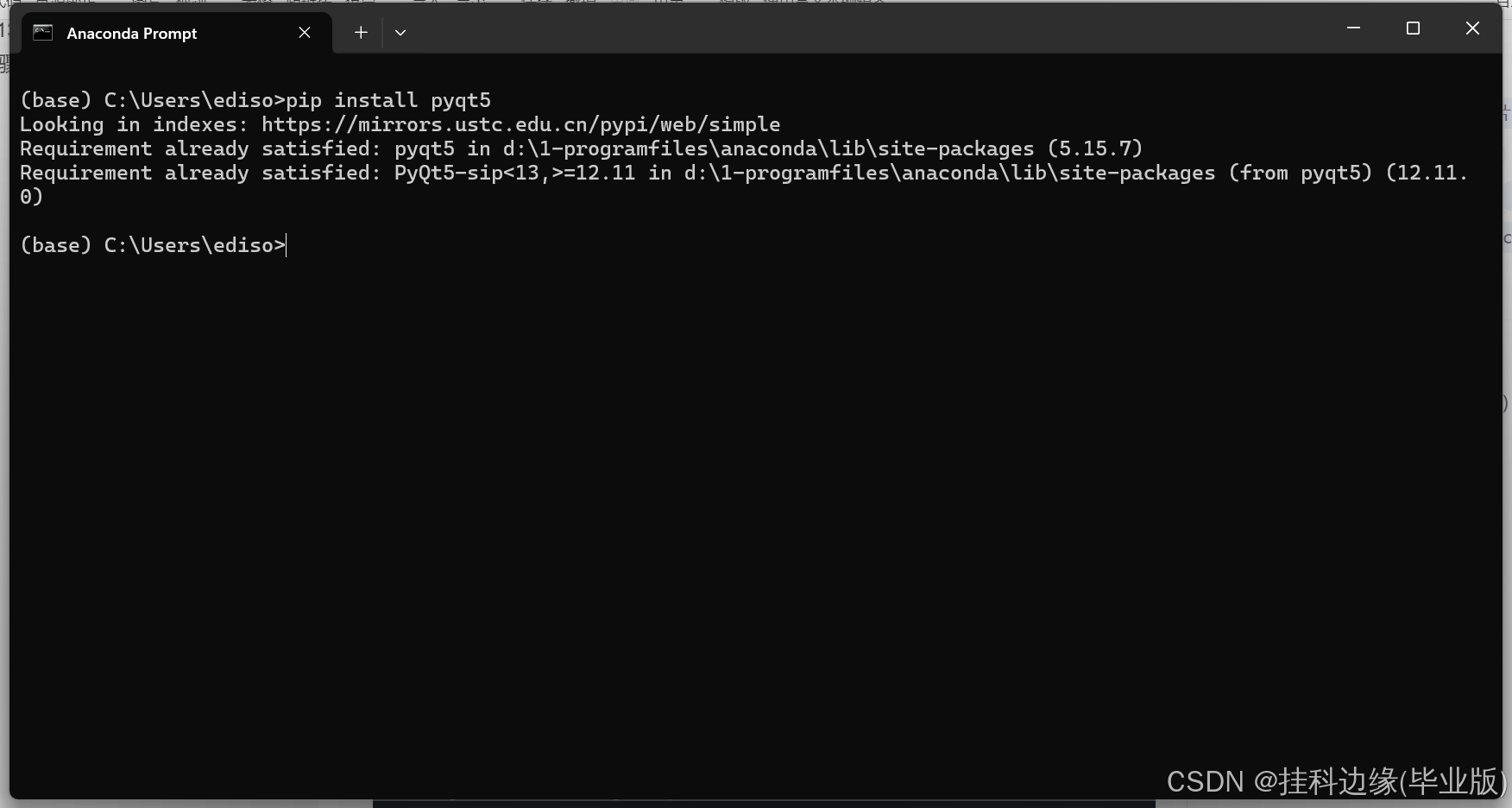1512x808 pixels.
Task: Click the PyQt5-sip<13,>=12.11 requirement text
Action: (x=514, y=173)
